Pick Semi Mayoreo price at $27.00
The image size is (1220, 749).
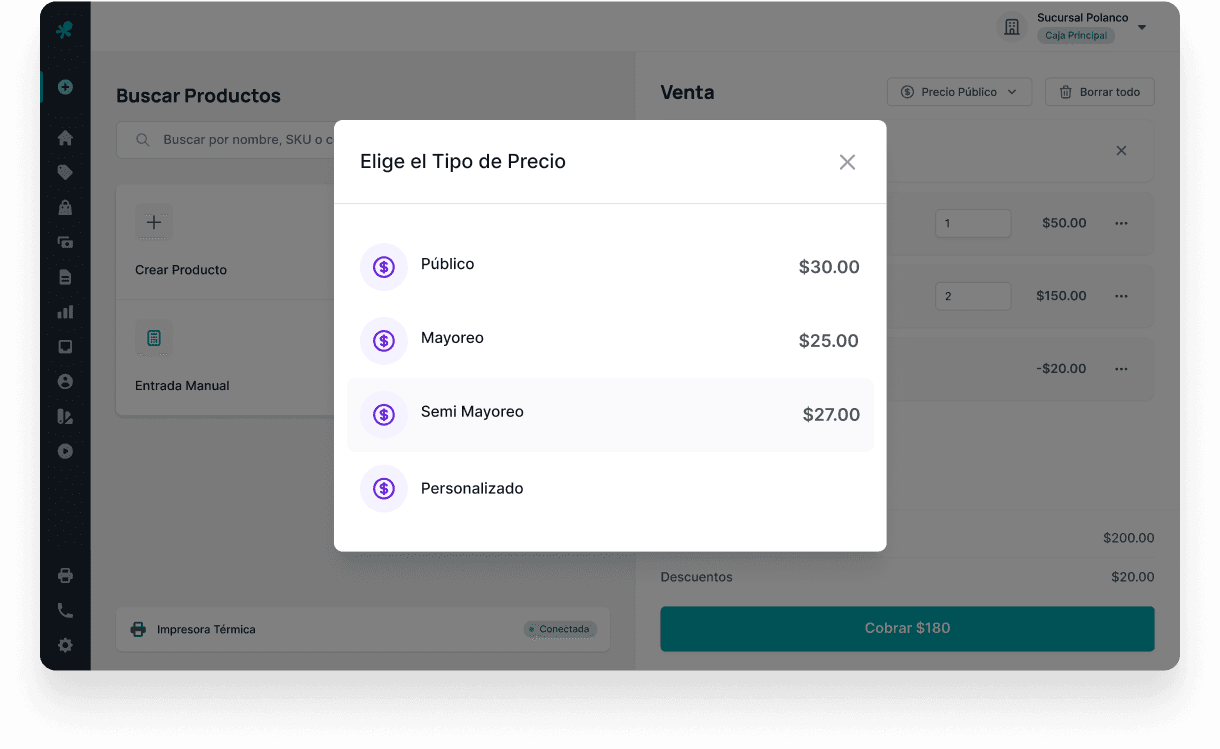click(609, 414)
